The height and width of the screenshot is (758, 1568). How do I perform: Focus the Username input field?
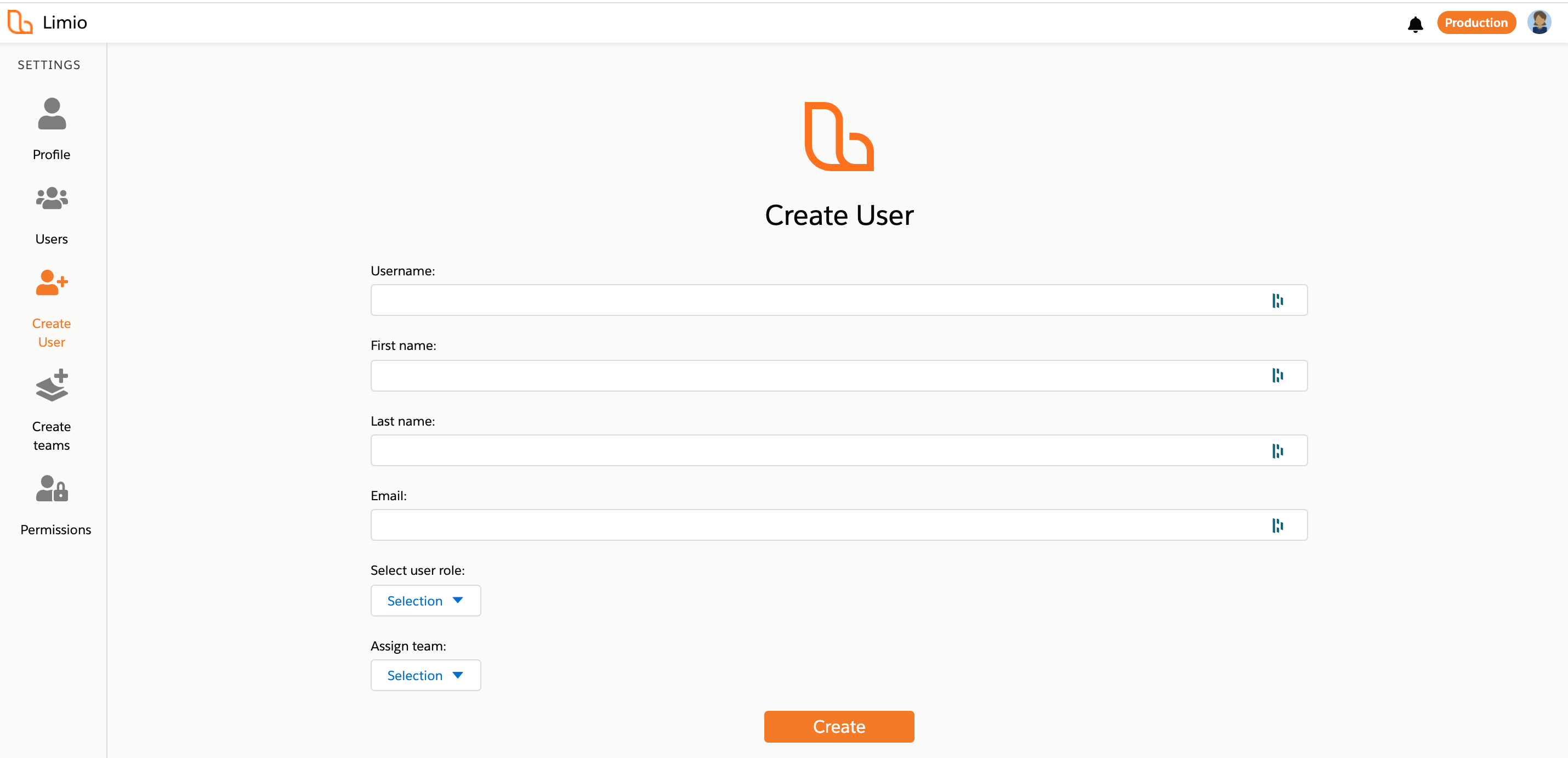pos(816,301)
